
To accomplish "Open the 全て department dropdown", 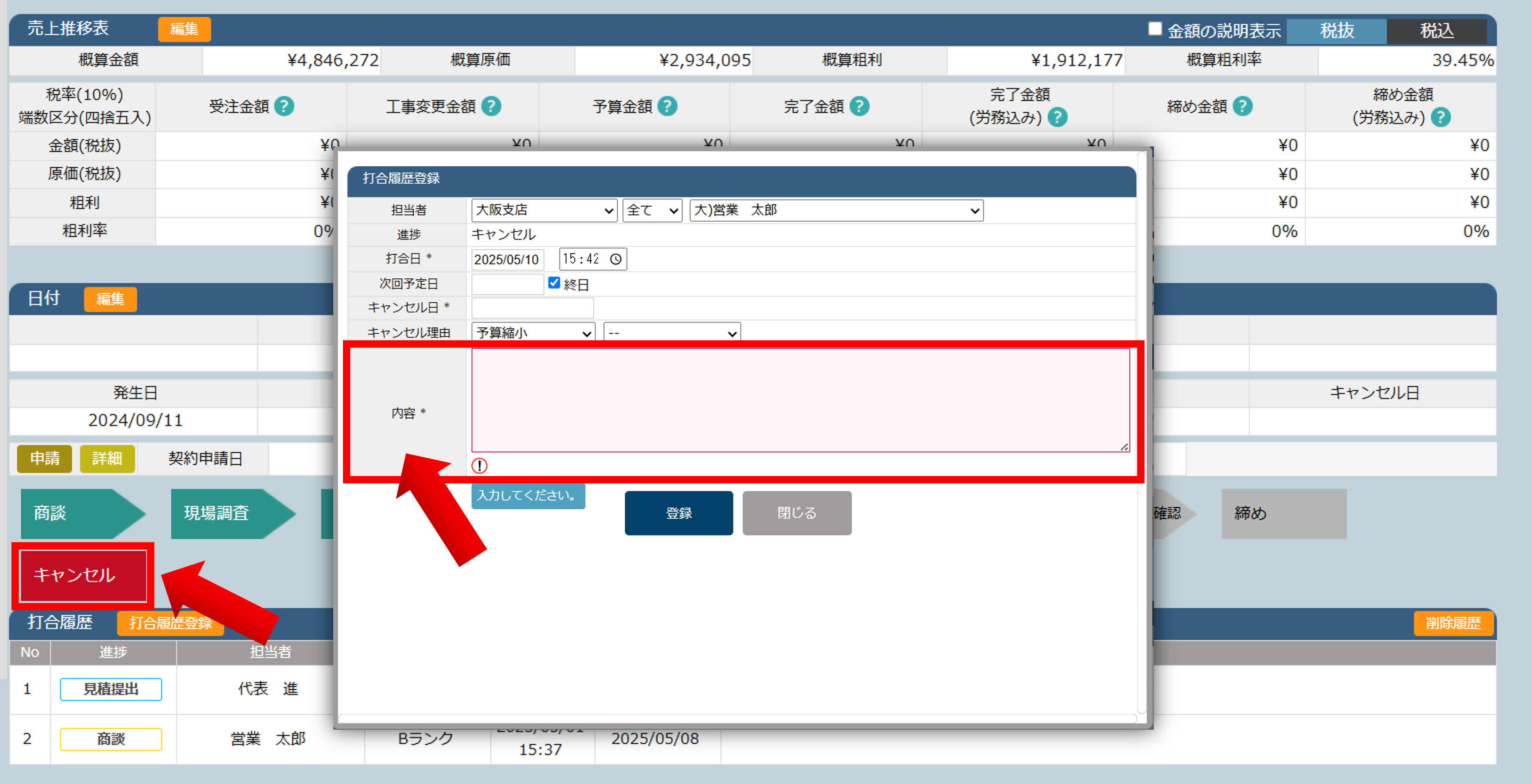I will (x=652, y=211).
